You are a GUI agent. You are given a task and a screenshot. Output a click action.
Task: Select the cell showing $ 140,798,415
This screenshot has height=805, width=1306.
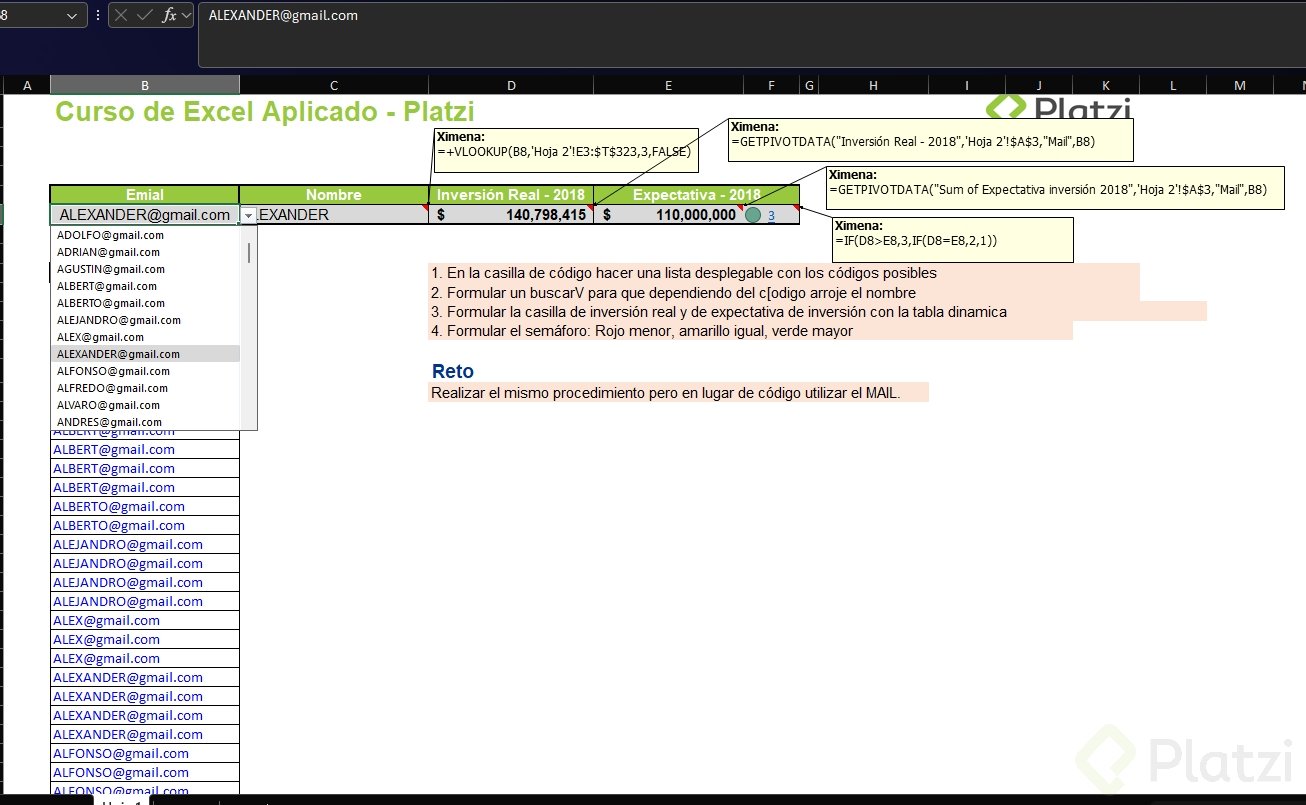511,215
